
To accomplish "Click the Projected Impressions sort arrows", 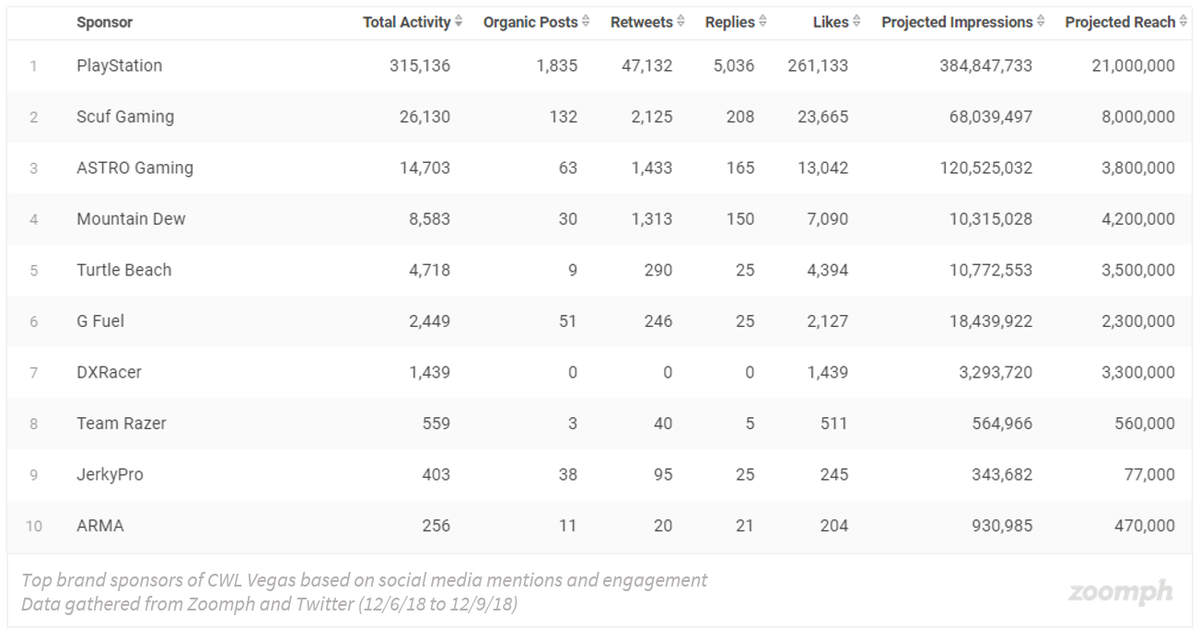I will point(1041,22).
